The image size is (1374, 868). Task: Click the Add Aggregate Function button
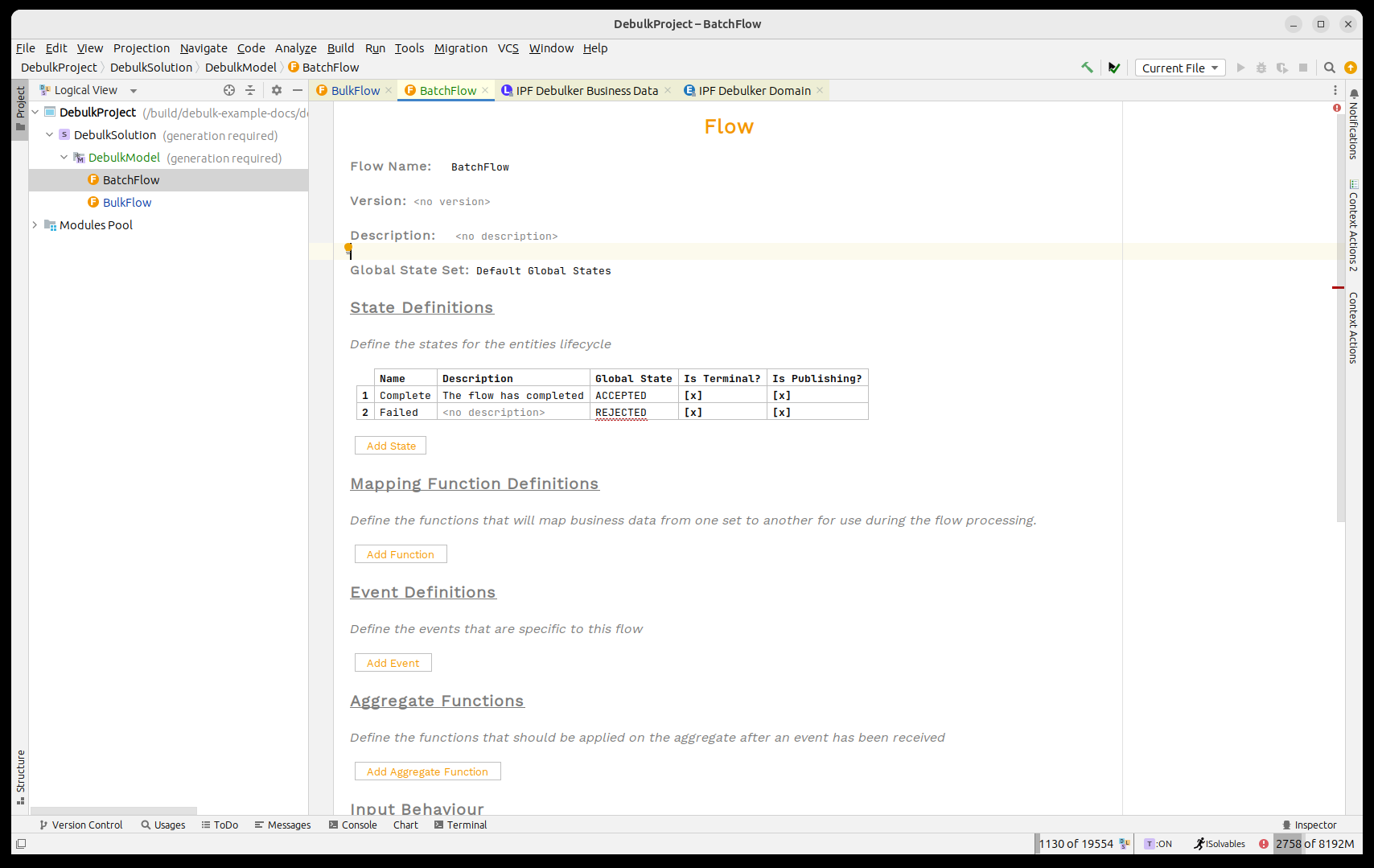click(427, 771)
